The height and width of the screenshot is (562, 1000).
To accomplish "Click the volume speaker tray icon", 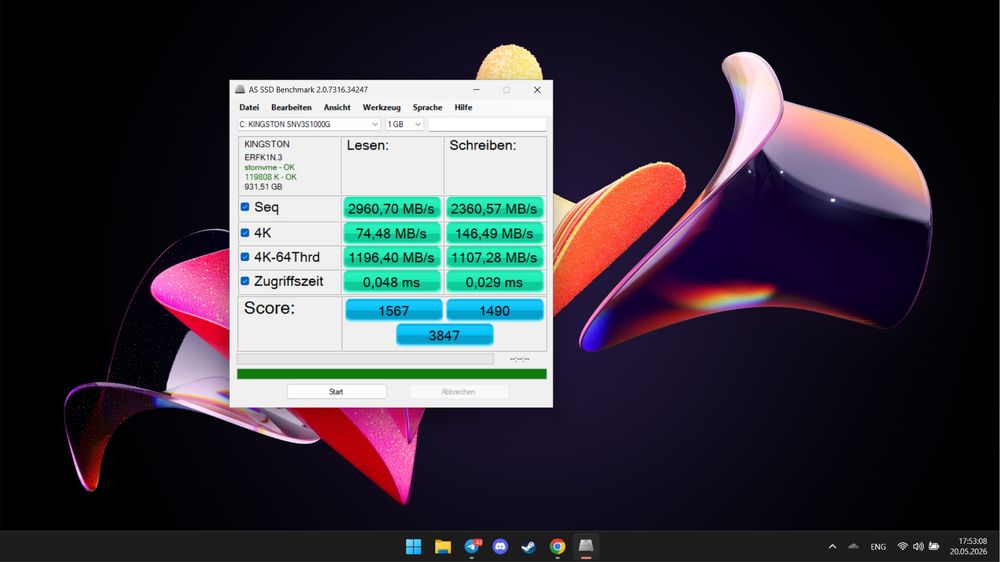I will tap(918, 546).
